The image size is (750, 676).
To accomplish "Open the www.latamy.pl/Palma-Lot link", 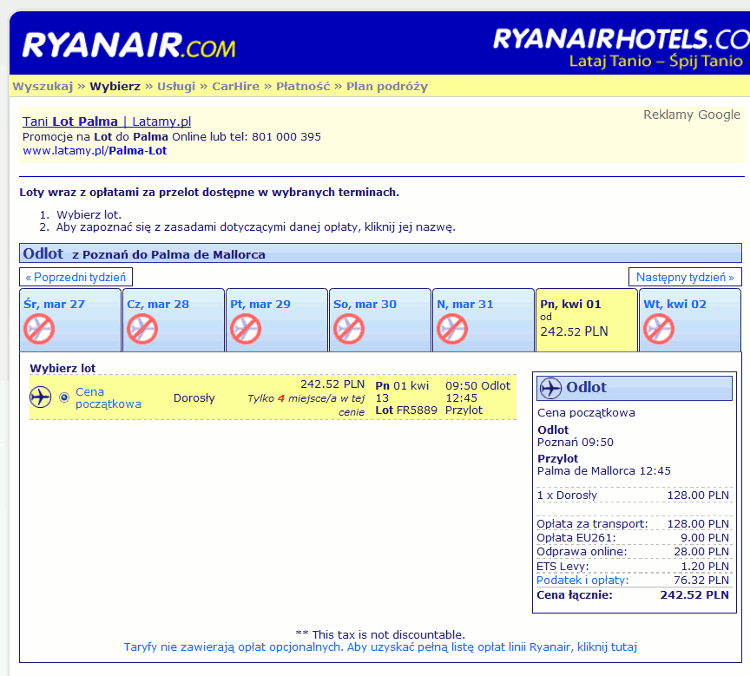I will coord(95,151).
